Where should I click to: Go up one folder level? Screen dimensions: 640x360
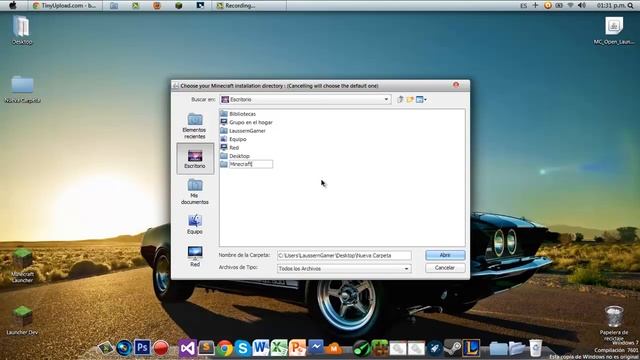pyautogui.click(x=400, y=99)
